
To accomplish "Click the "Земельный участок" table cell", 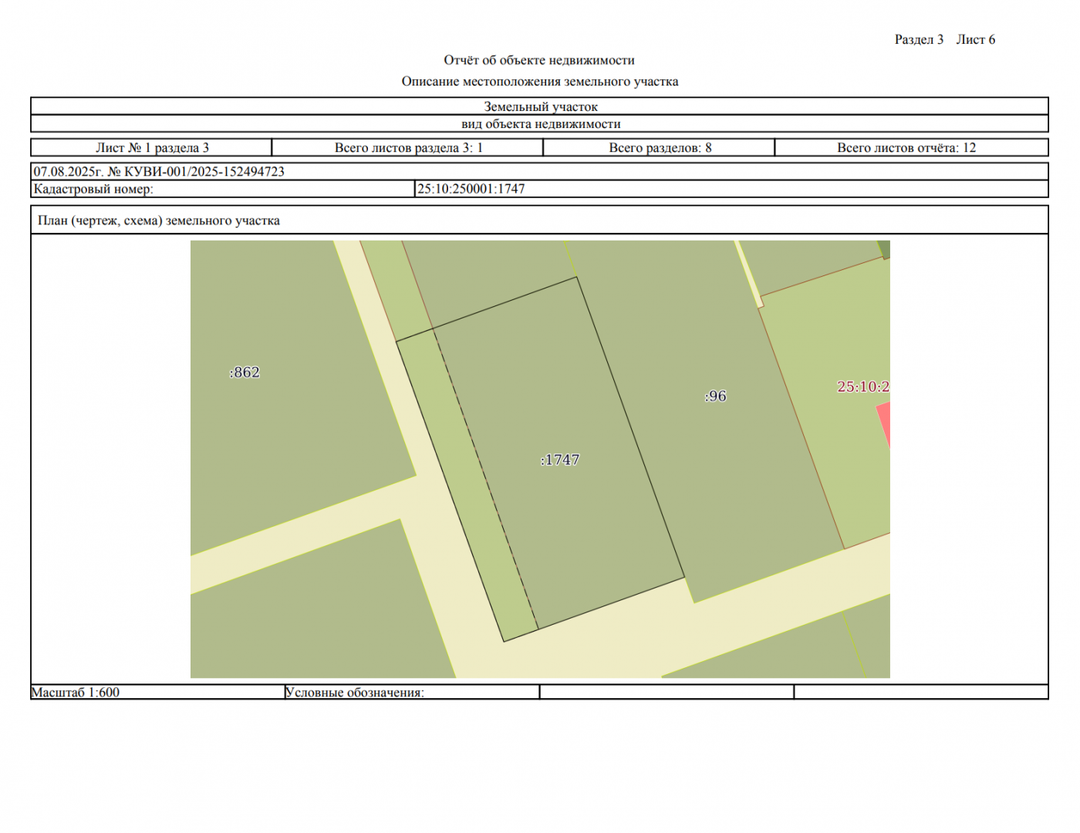I will 540,106.
